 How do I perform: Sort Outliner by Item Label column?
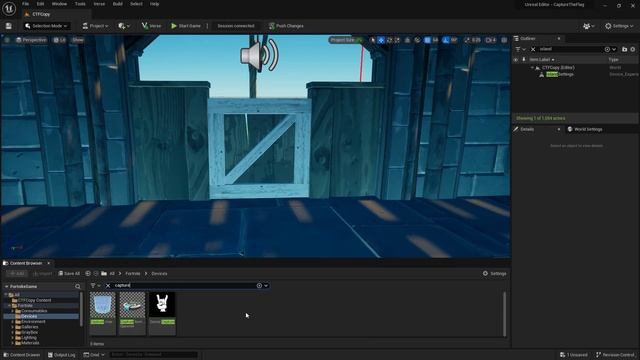tap(542, 60)
